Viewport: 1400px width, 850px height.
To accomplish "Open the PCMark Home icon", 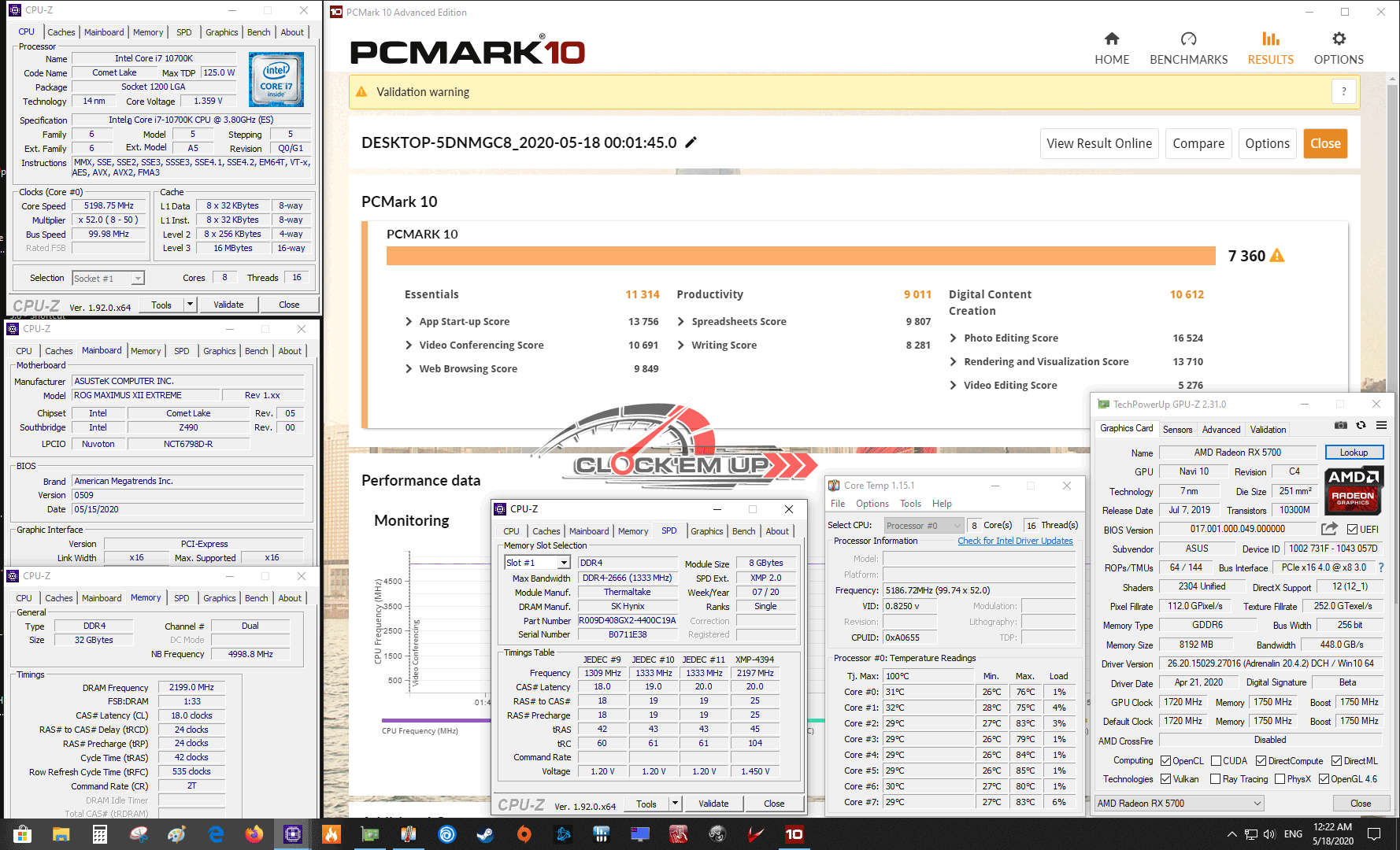I will (x=1111, y=39).
